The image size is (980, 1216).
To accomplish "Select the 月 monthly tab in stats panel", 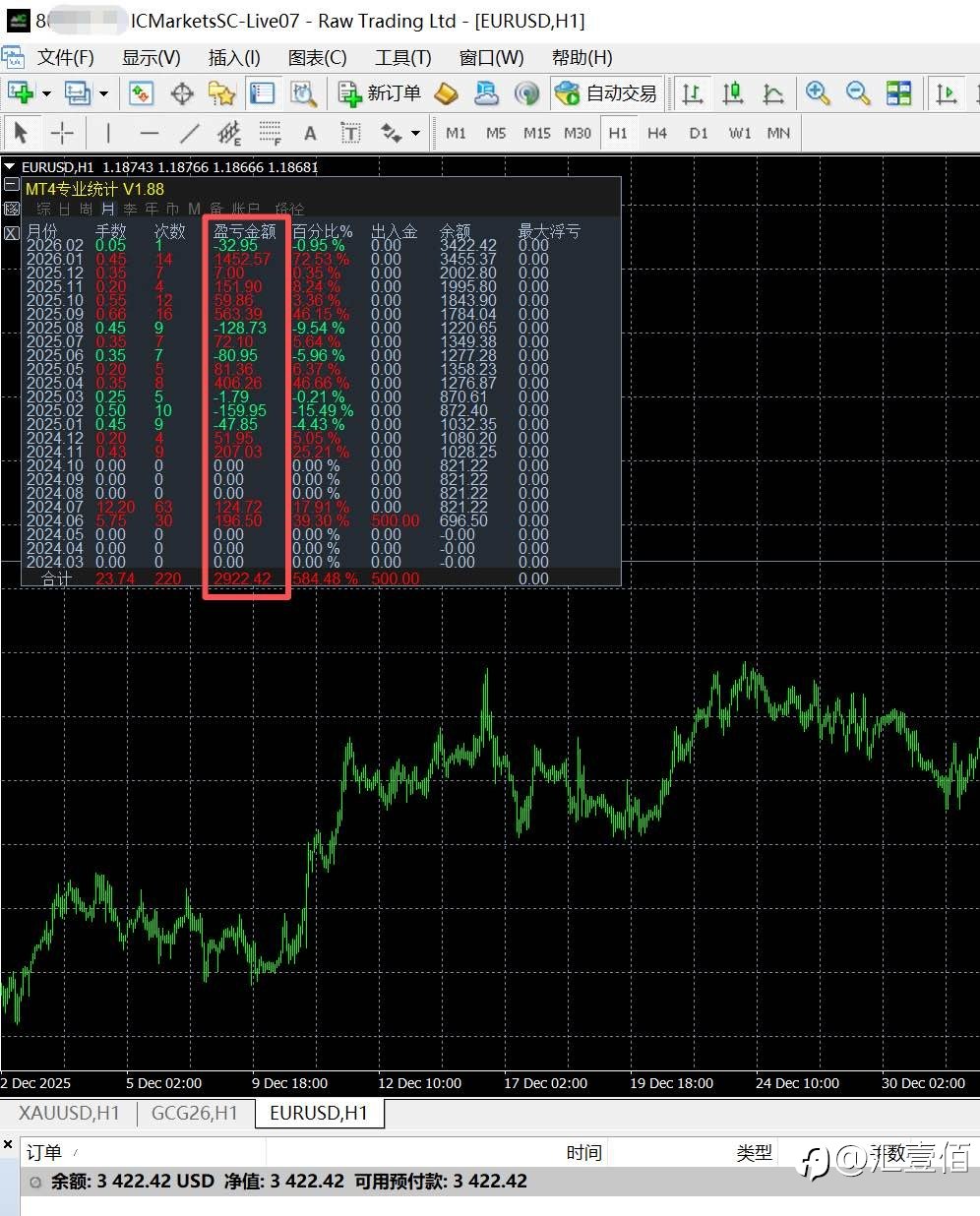I will (x=108, y=209).
